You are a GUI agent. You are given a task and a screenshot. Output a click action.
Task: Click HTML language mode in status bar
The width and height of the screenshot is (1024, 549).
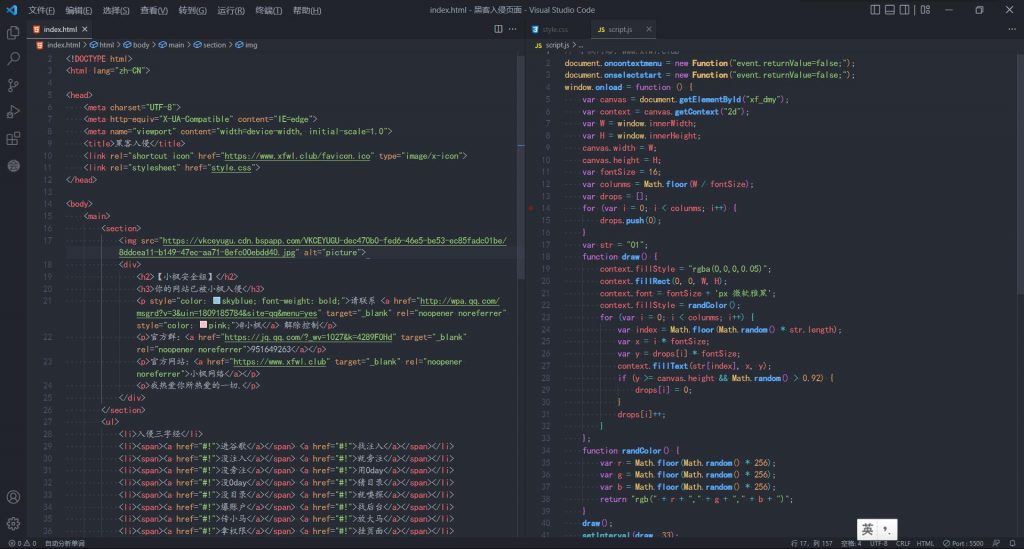pyautogui.click(x=925, y=543)
